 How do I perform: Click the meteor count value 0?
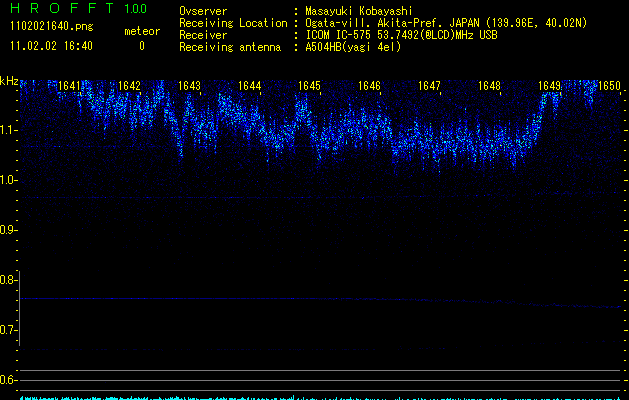click(141, 46)
